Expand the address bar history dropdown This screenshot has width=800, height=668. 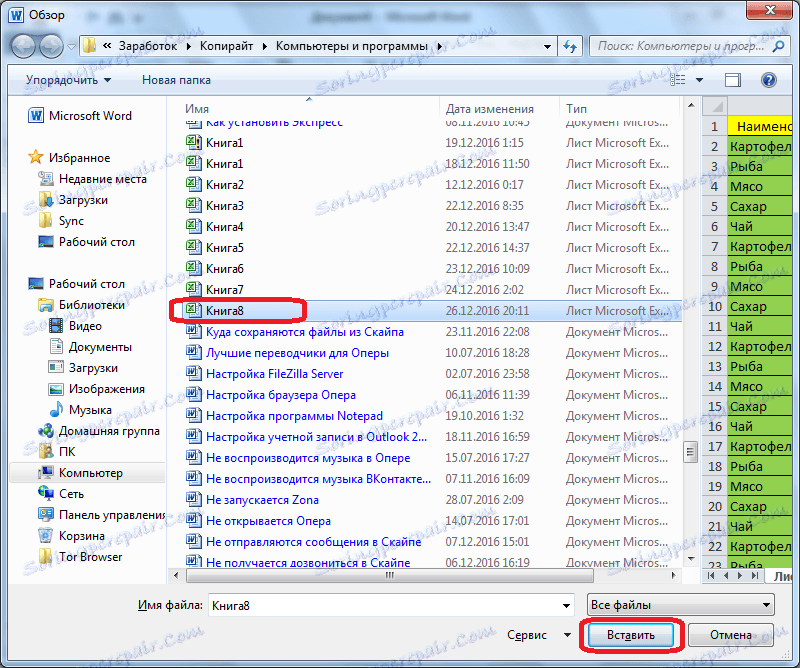(x=547, y=46)
